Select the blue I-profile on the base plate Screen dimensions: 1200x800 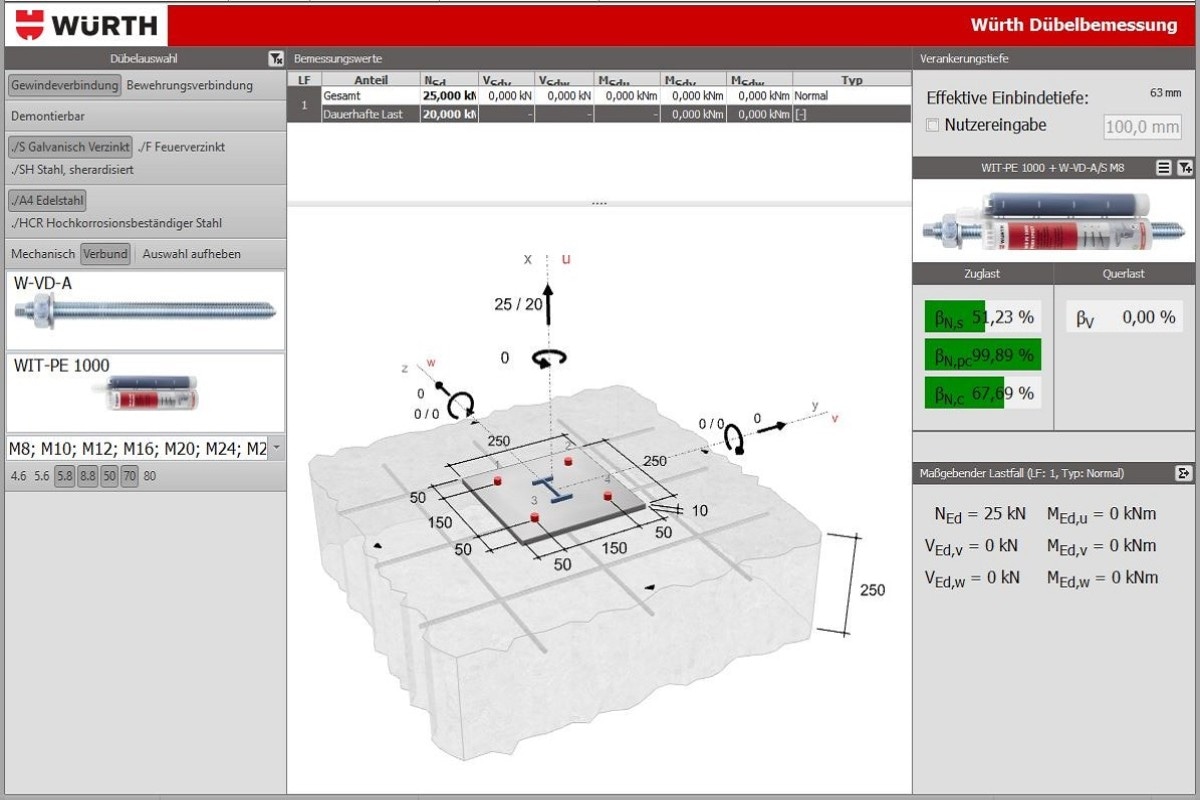tap(551, 489)
